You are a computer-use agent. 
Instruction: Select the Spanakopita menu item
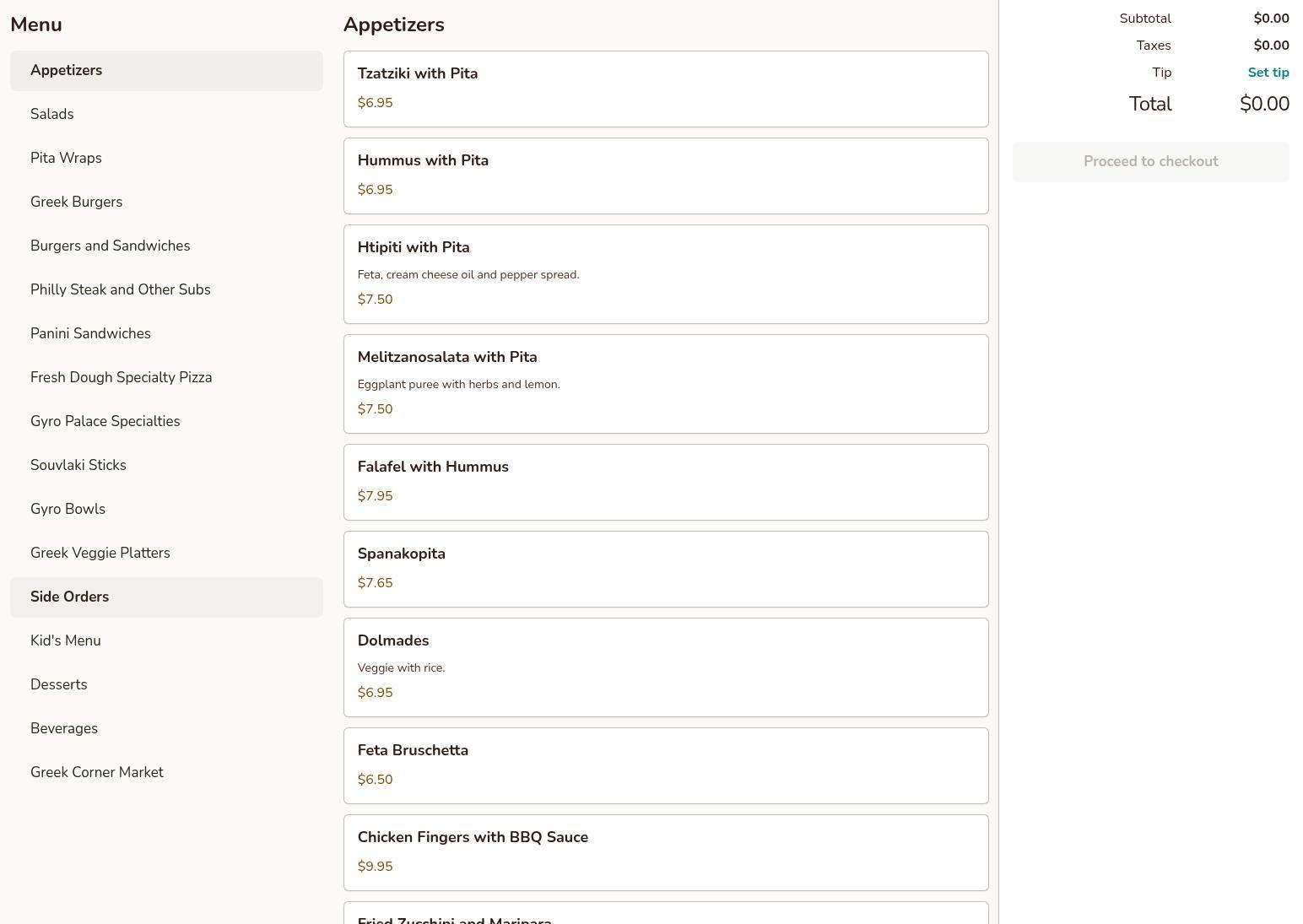665,569
